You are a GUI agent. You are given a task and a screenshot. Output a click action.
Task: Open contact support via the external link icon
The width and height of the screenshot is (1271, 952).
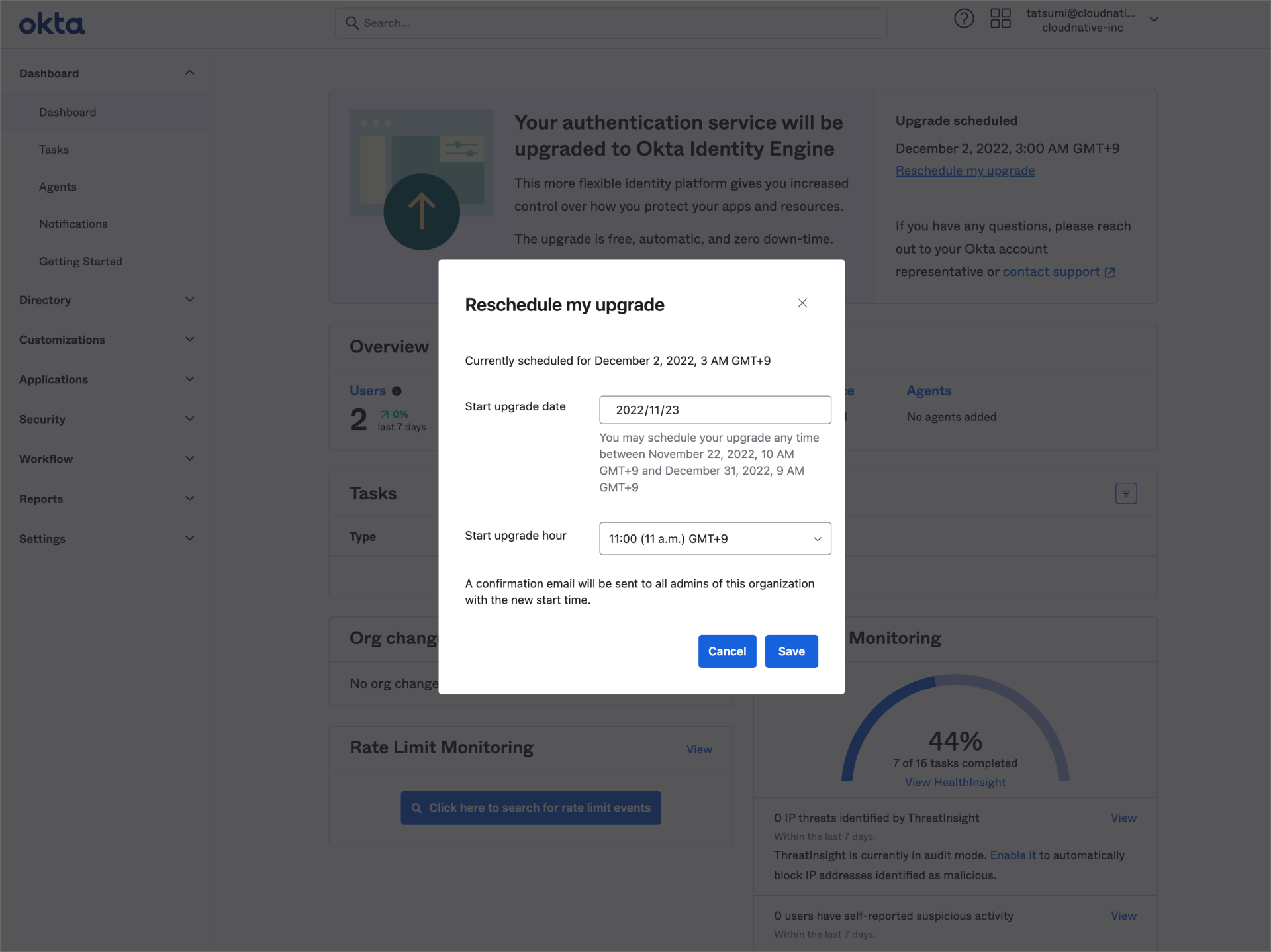(1111, 272)
